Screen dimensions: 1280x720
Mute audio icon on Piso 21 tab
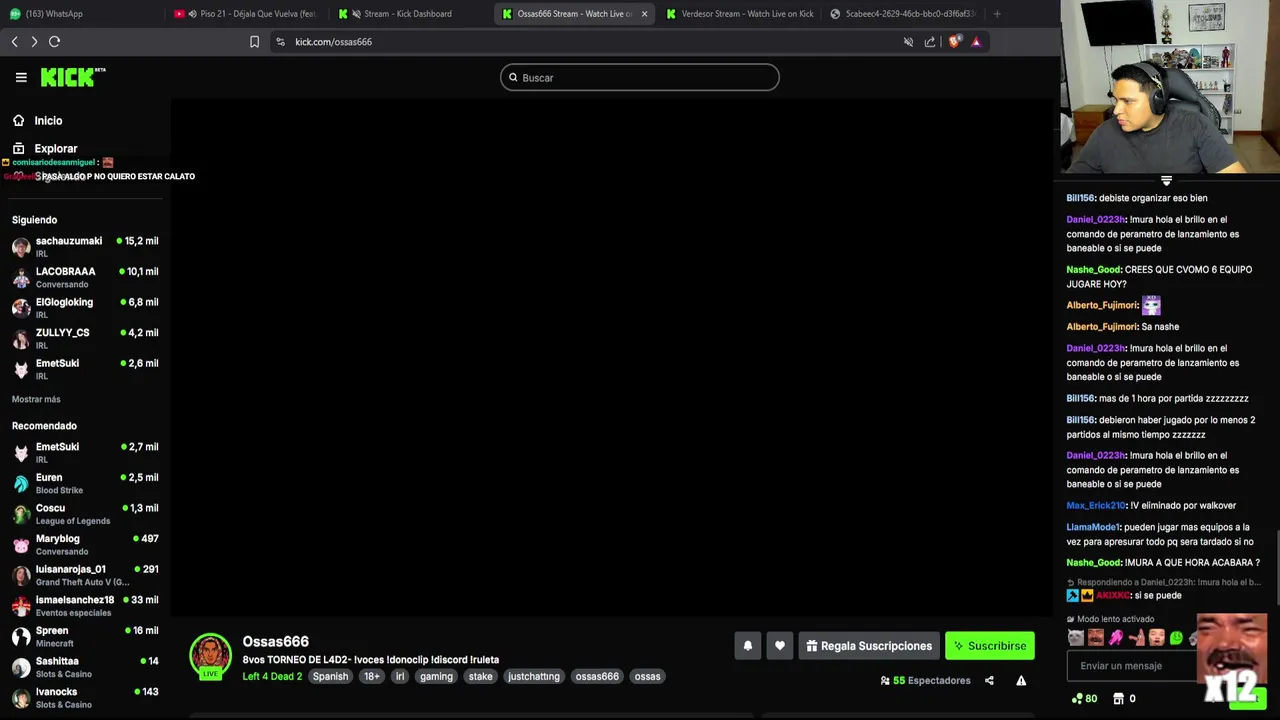click(192, 14)
